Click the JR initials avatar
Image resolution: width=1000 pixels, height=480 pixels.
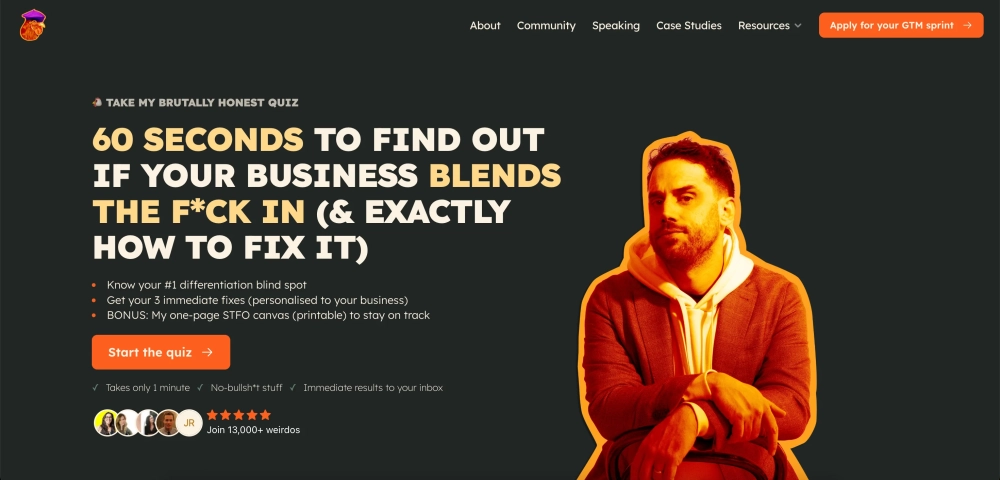click(x=189, y=423)
